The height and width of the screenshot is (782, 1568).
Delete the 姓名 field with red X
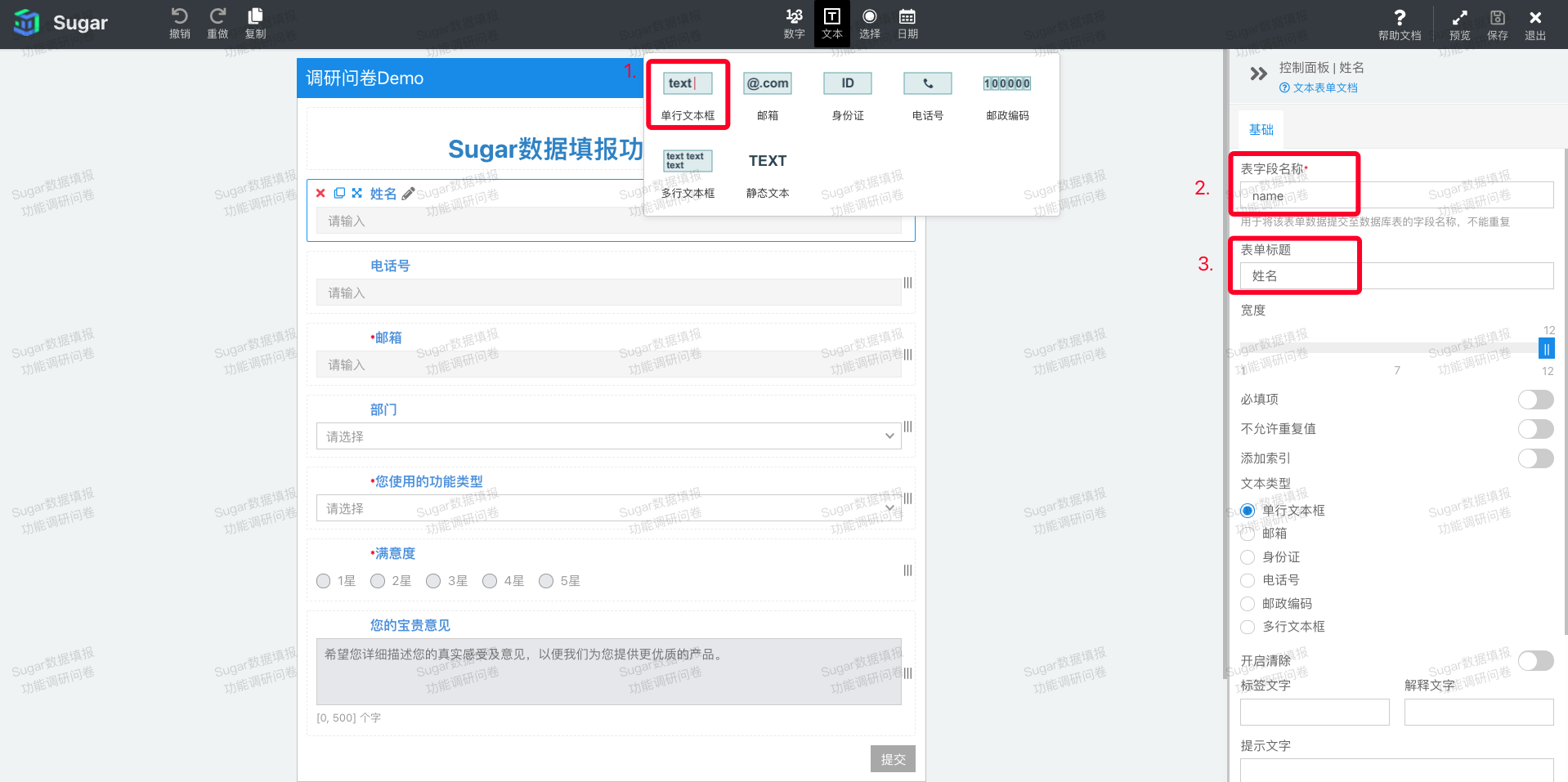coord(320,193)
